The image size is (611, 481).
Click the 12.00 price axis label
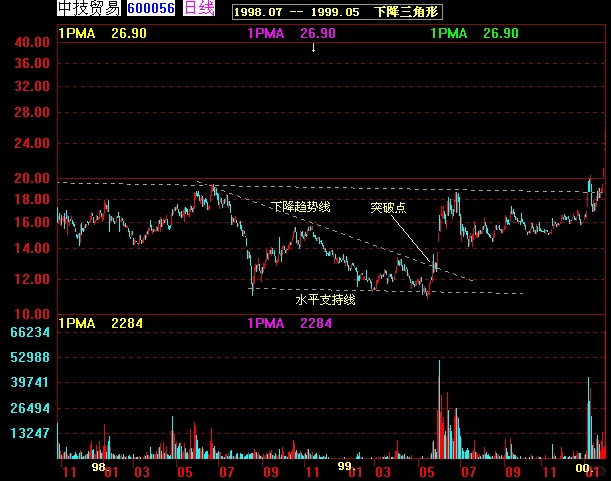click(32, 279)
